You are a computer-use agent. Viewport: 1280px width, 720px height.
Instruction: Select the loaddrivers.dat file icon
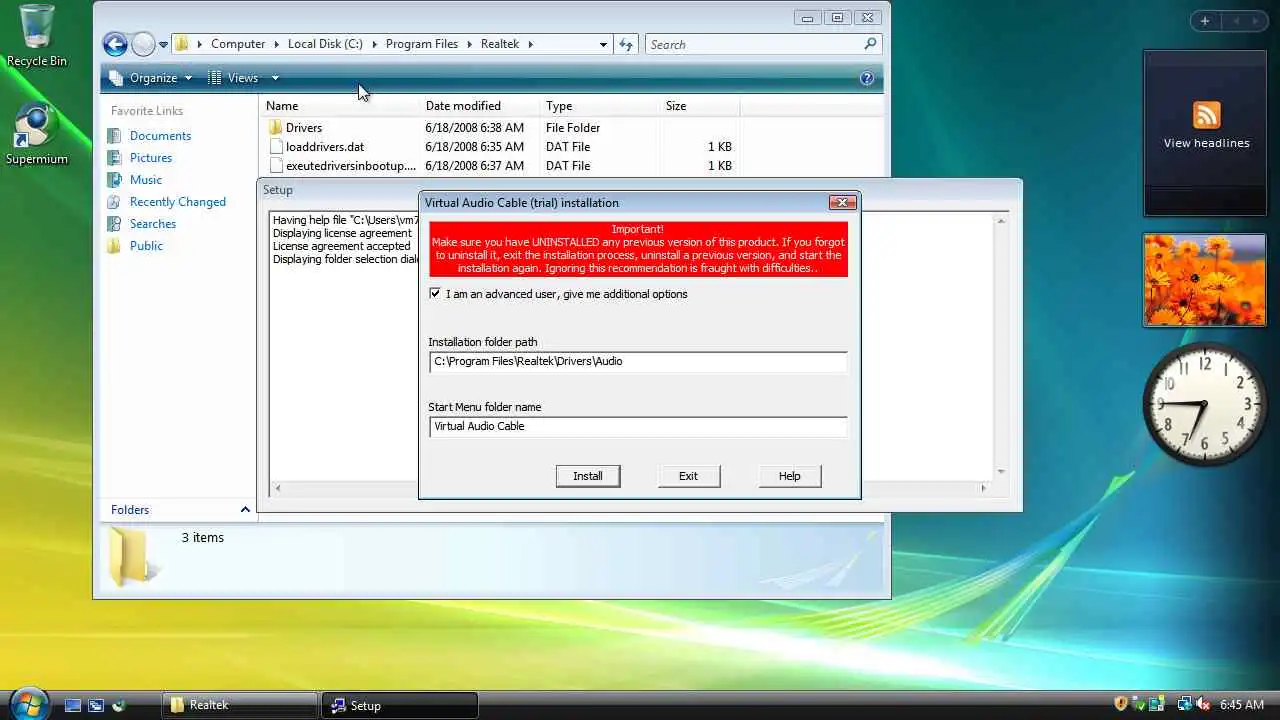click(x=276, y=147)
